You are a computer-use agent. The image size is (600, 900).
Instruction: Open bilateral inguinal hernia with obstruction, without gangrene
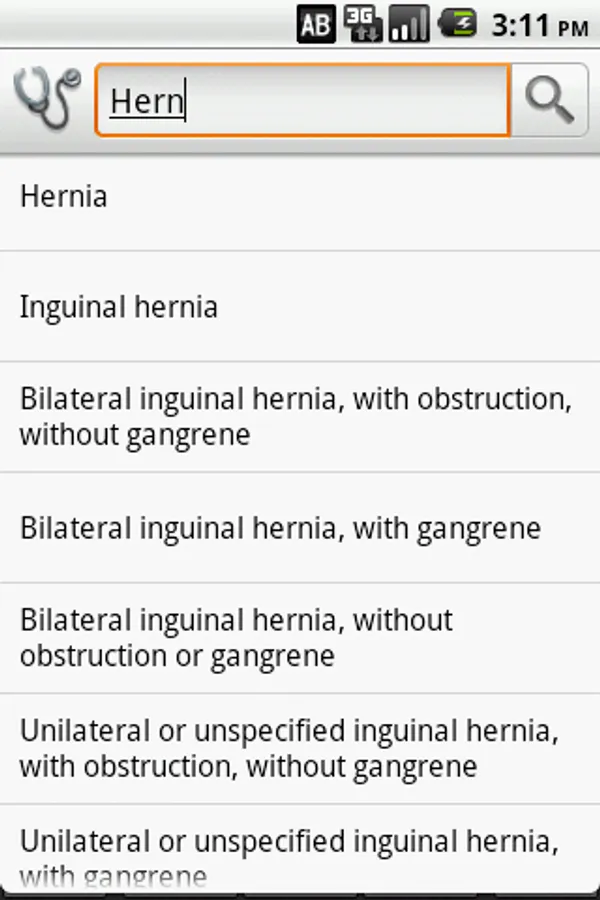pyautogui.click(x=295, y=417)
